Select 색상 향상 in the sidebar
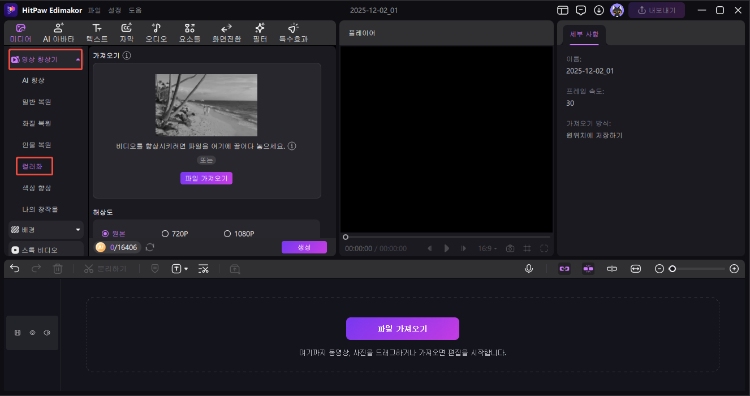This screenshot has width=750, height=396. (x=36, y=188)
